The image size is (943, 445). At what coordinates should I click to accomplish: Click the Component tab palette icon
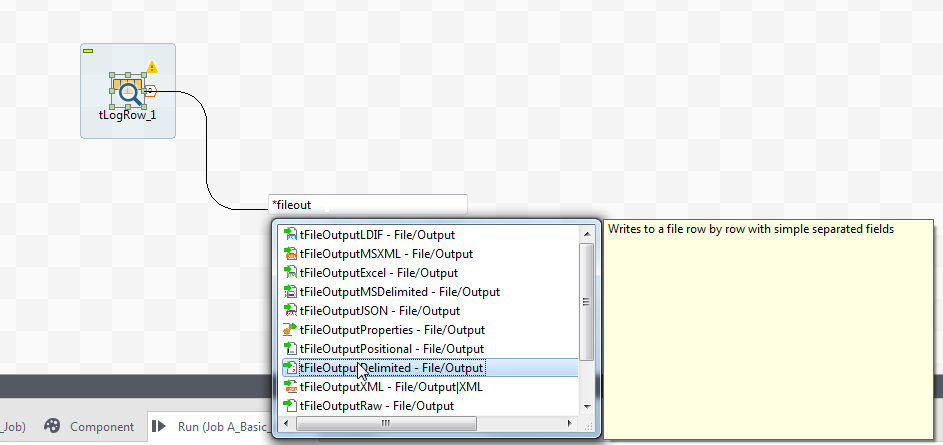(52, 426)
